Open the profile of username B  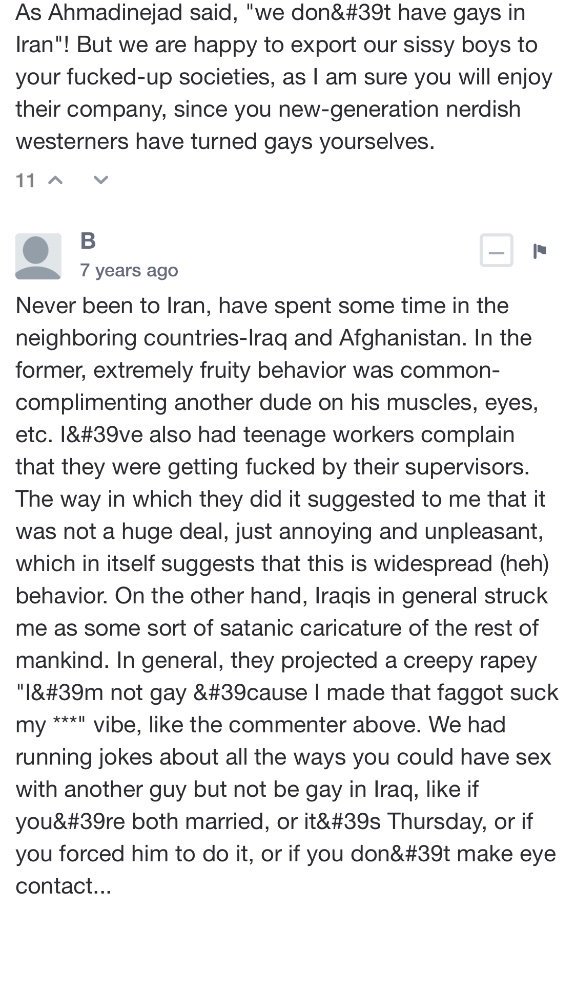(89, 241)
